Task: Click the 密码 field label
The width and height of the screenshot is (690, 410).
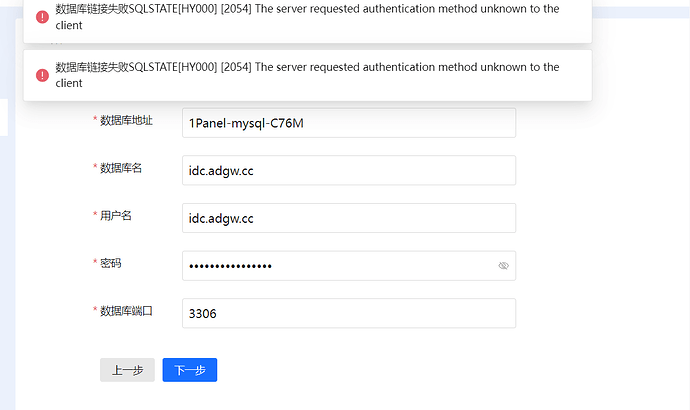Action: (x=111, y=263)
